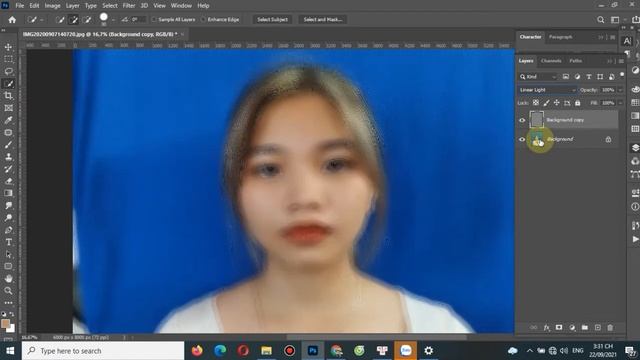Switch to the Channels tab
The height and width of the screenshot is (360, 640).
click(551, 61)
